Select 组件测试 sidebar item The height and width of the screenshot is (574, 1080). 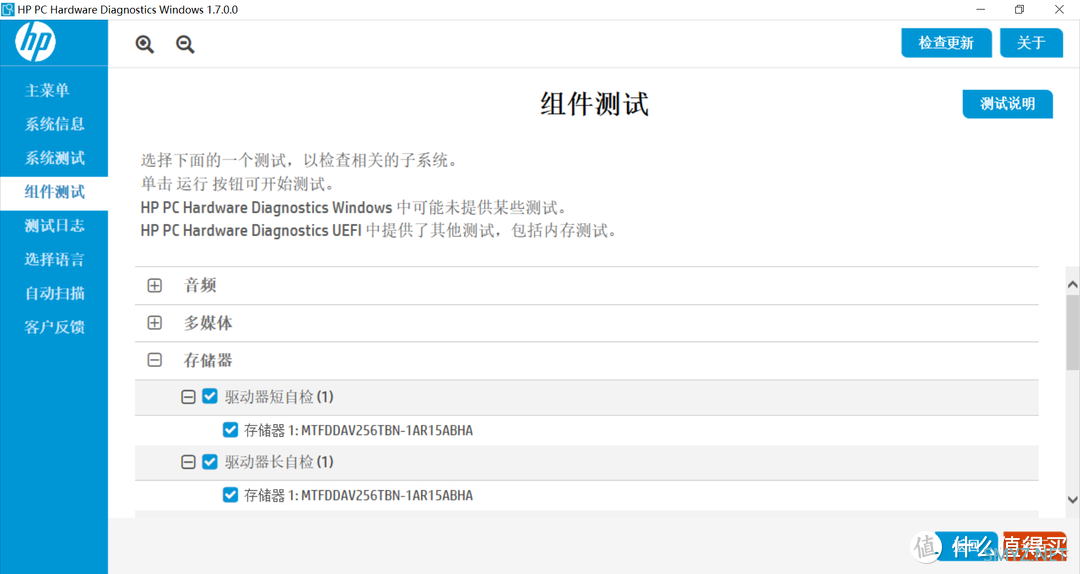pos(54,192)
